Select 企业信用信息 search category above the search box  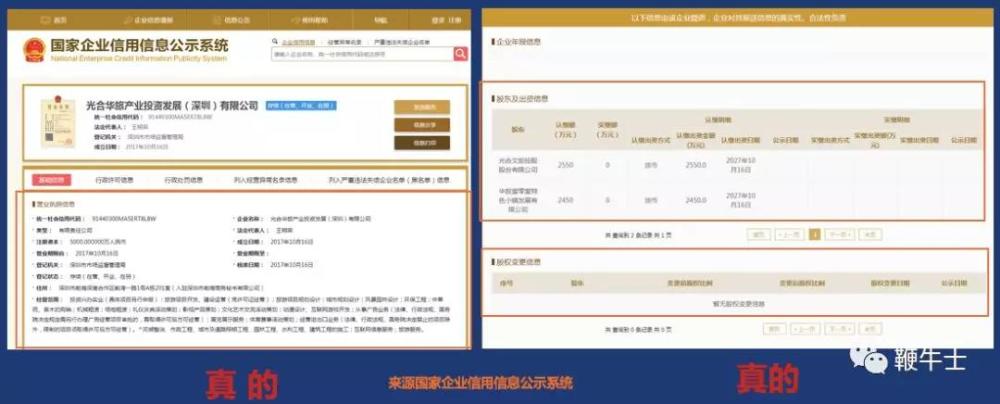[x=298, y=42]
